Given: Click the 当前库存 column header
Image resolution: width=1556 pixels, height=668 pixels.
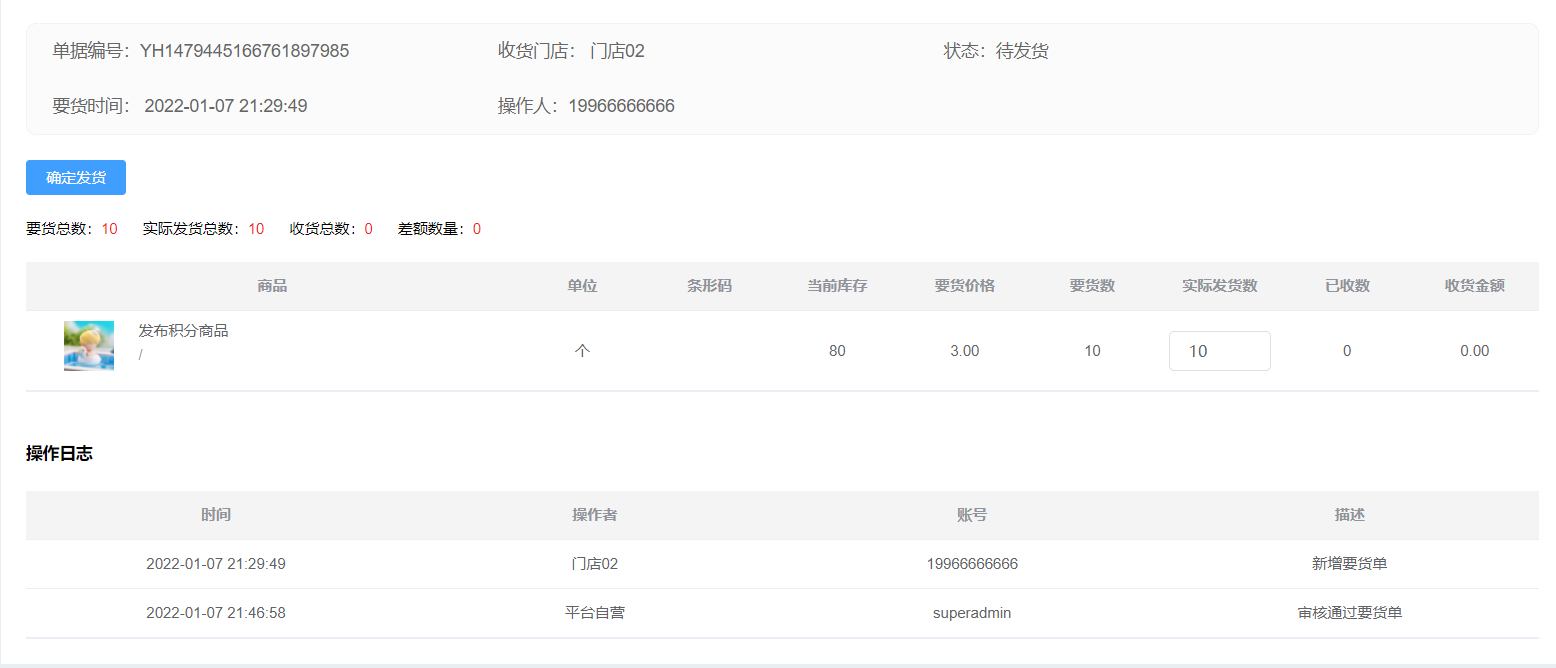Looking at the screenshot, I should (x=837, y=286).
